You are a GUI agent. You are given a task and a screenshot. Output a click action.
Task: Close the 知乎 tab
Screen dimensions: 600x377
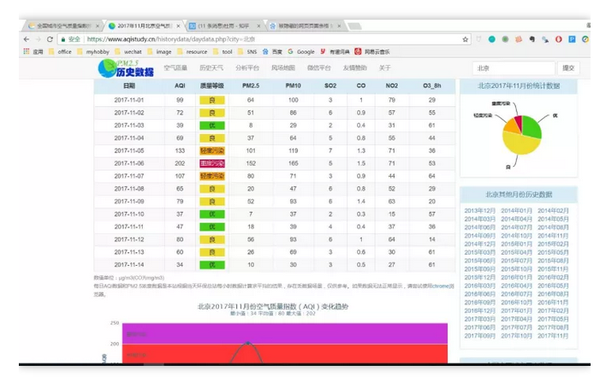pyautogui.click(x=259, y=26)
